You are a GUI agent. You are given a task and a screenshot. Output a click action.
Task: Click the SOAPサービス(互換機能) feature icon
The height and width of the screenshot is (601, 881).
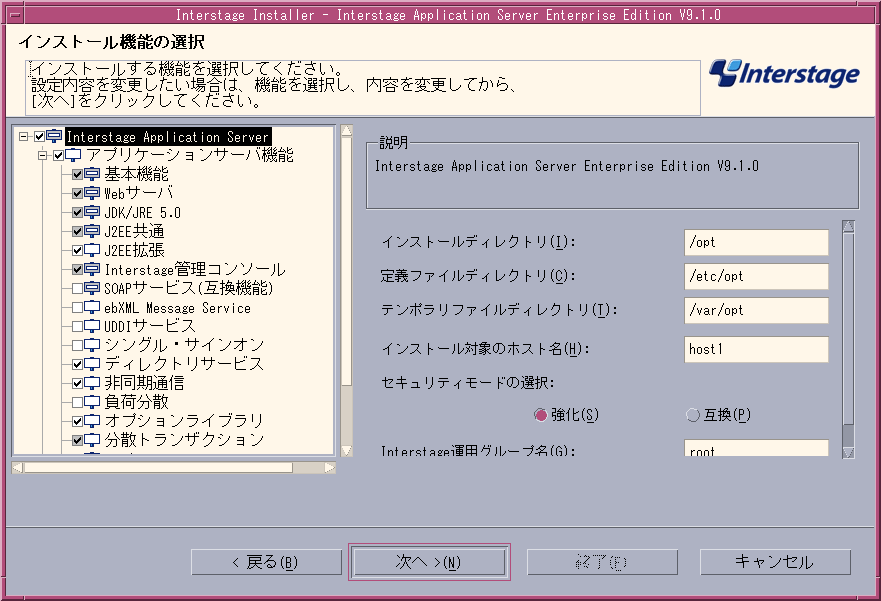[92, 288]
